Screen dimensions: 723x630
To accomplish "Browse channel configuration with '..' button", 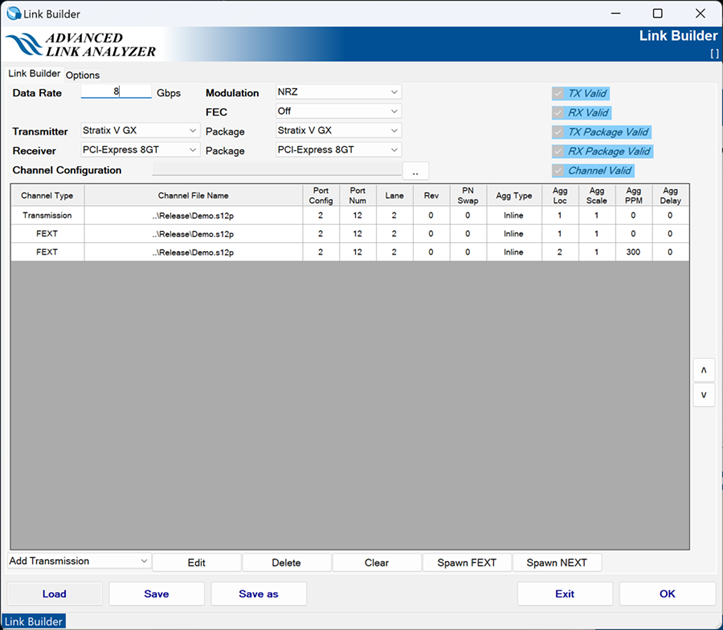I will tap(415, 171).
